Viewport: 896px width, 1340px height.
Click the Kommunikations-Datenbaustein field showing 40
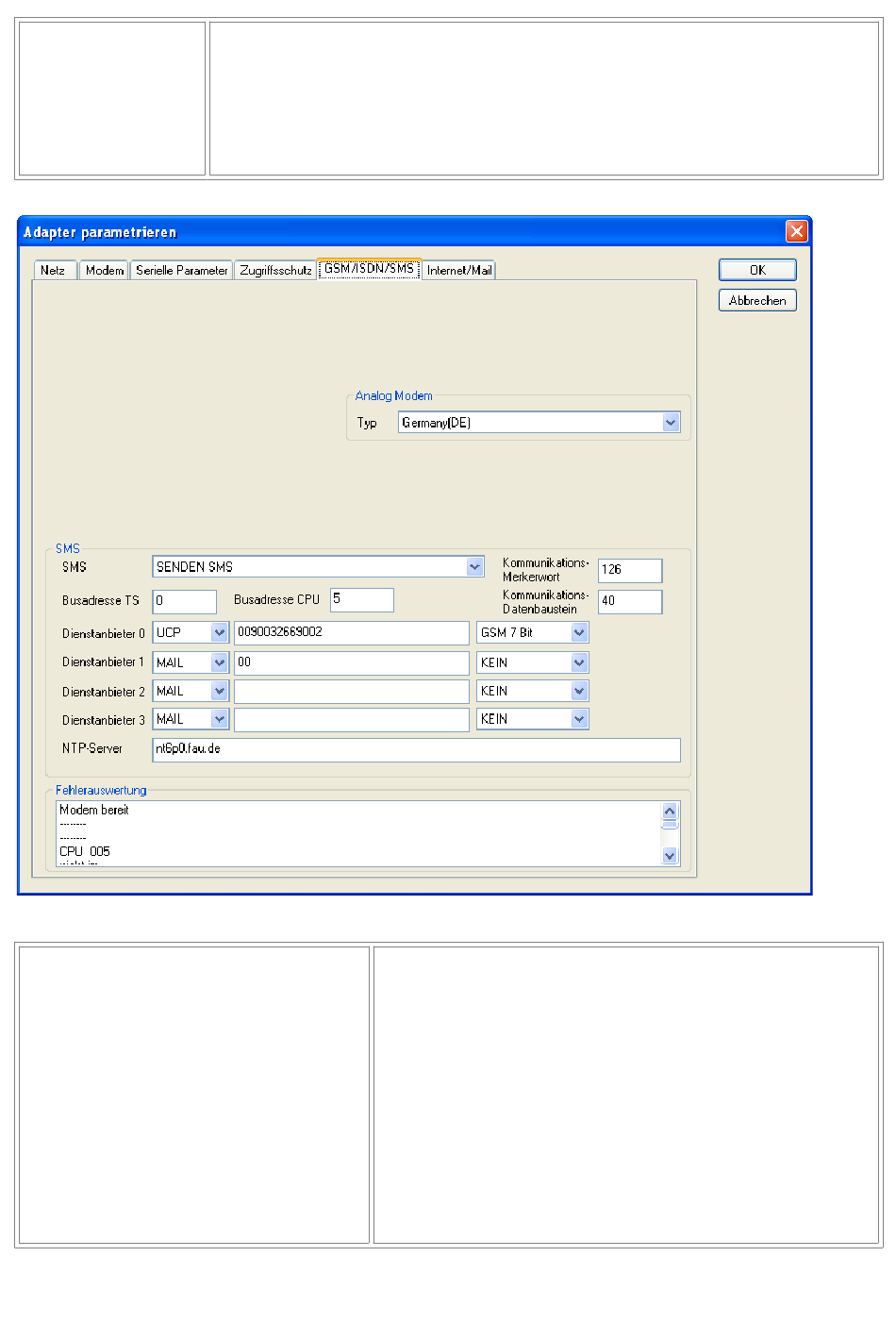click(630, 601)
